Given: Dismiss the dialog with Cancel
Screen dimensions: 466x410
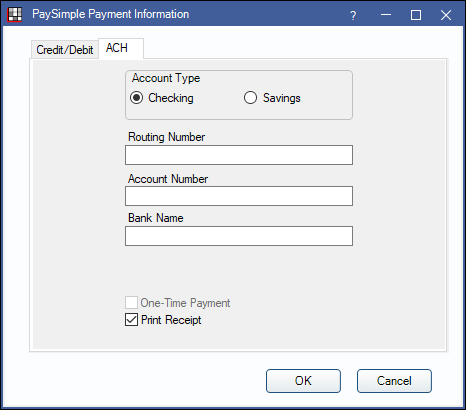Looking at the screenshot, I should click(394, 381).
